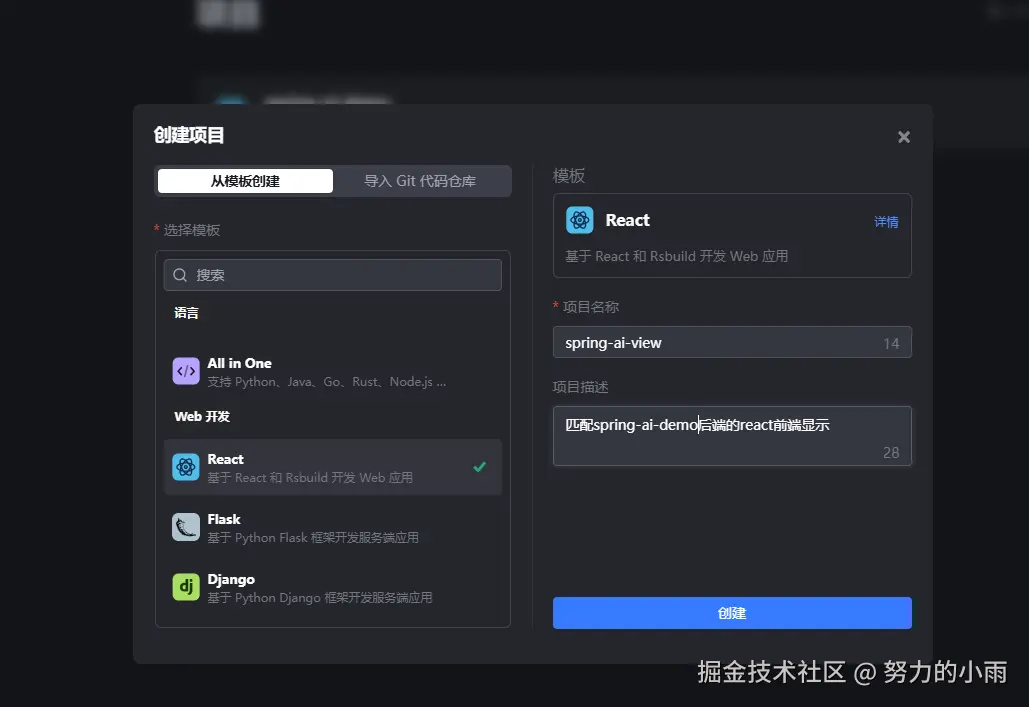Click the 搜索 template search field

coord(333,275)
